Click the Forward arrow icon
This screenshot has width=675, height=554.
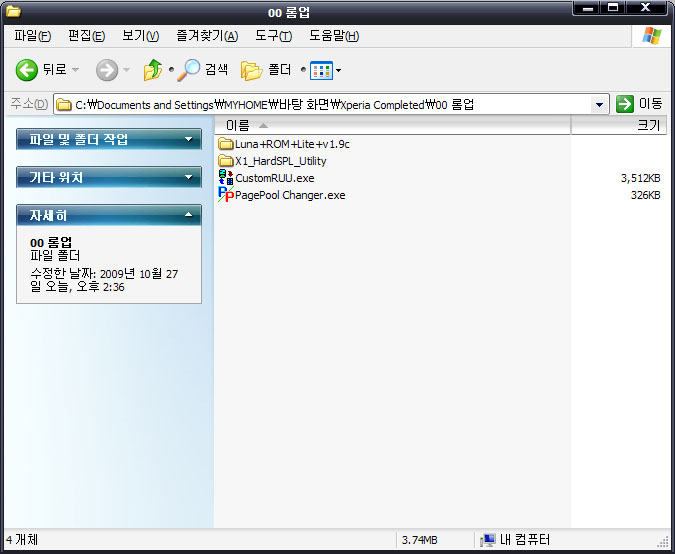pos(107,70)
